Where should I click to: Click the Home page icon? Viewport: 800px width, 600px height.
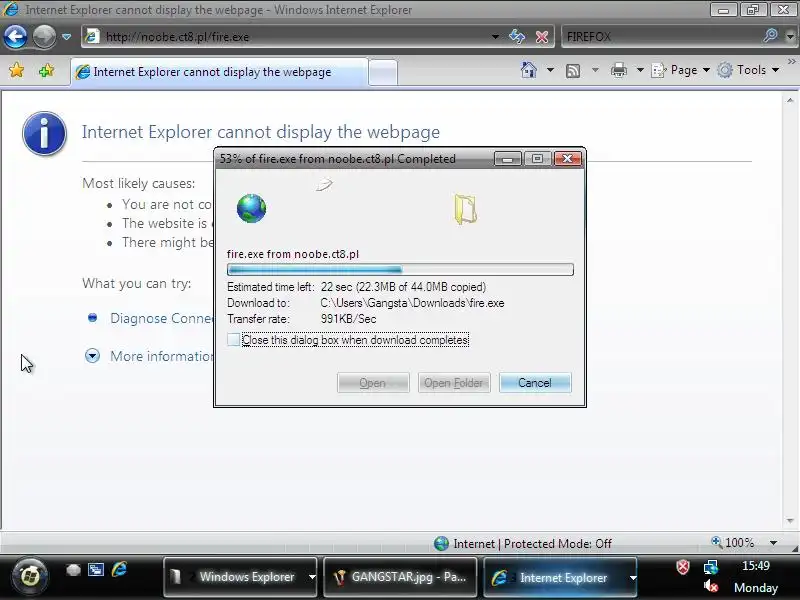point(529,70)
